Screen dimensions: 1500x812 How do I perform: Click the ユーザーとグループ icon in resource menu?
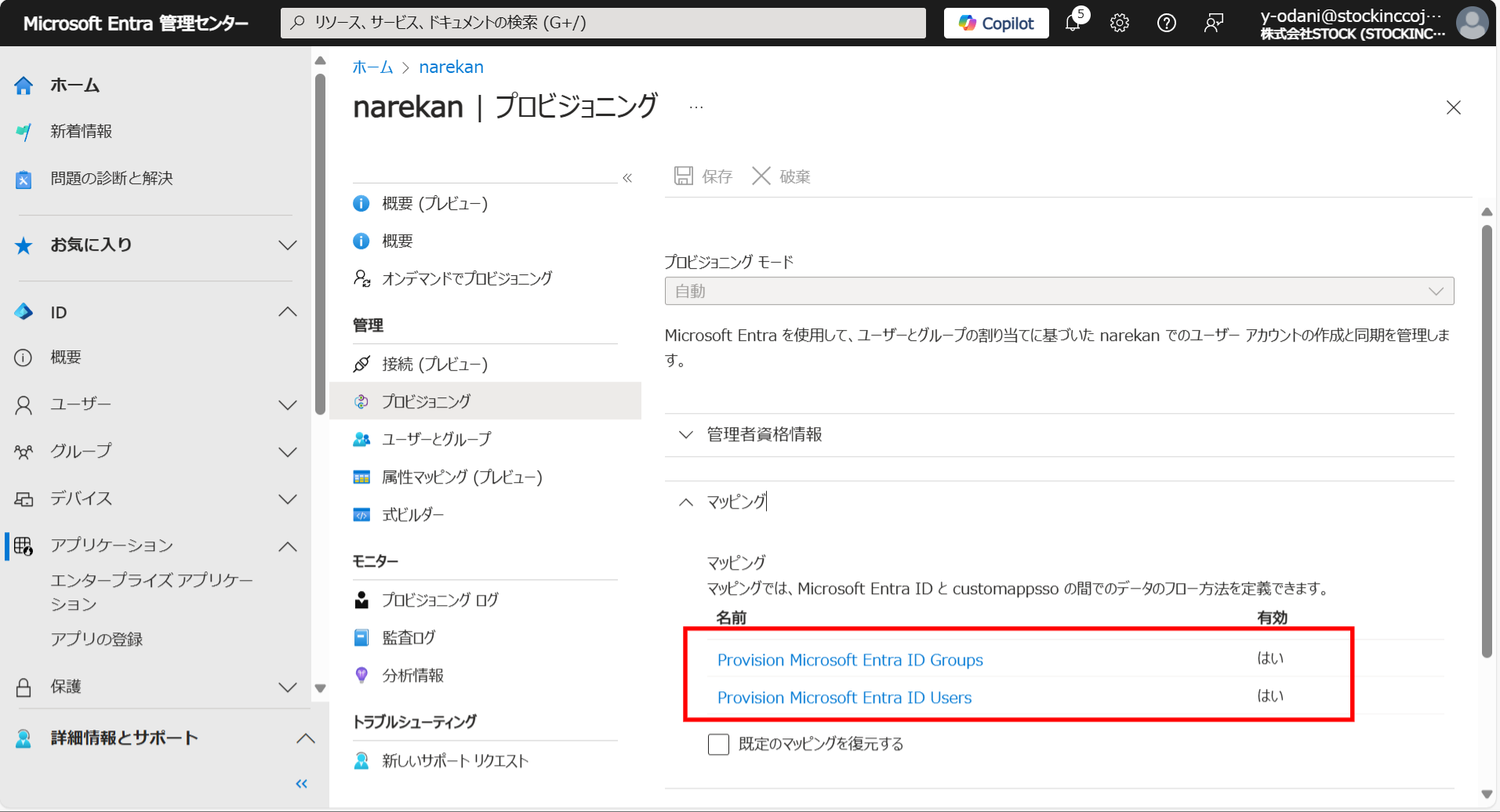coord(361,439)
